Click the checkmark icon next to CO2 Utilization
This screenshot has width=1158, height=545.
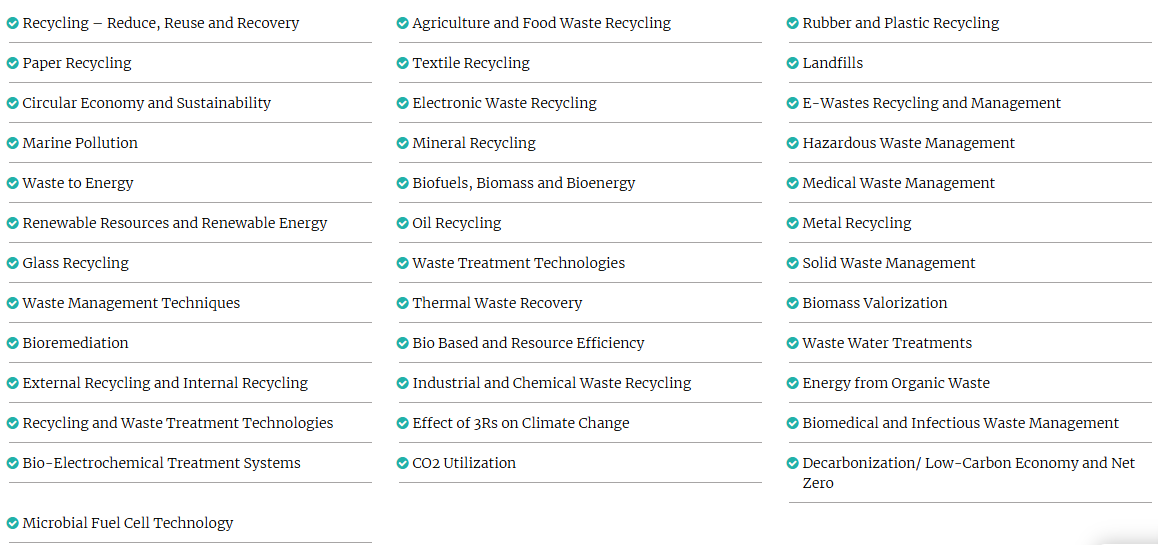click(403, 463)
